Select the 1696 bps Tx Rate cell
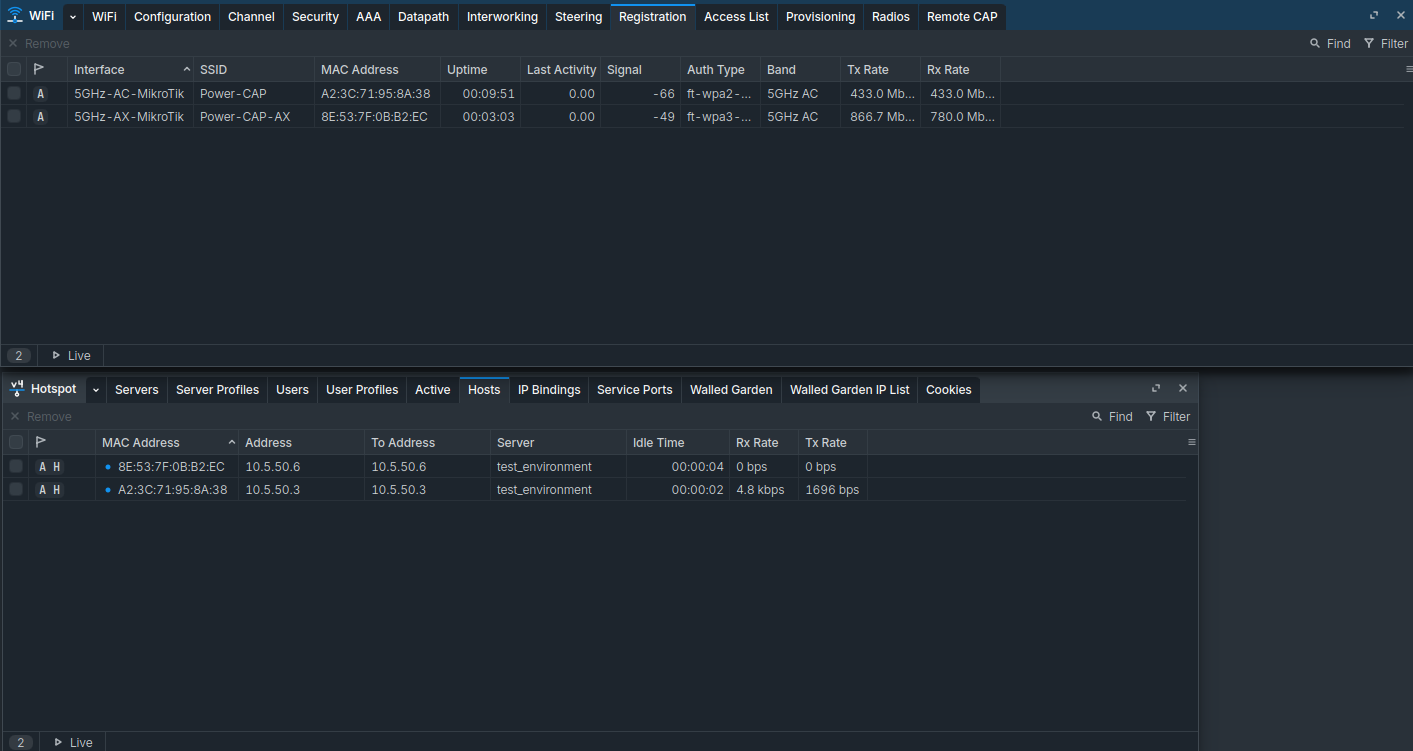1413x751 pixels. tap(832, 489)
